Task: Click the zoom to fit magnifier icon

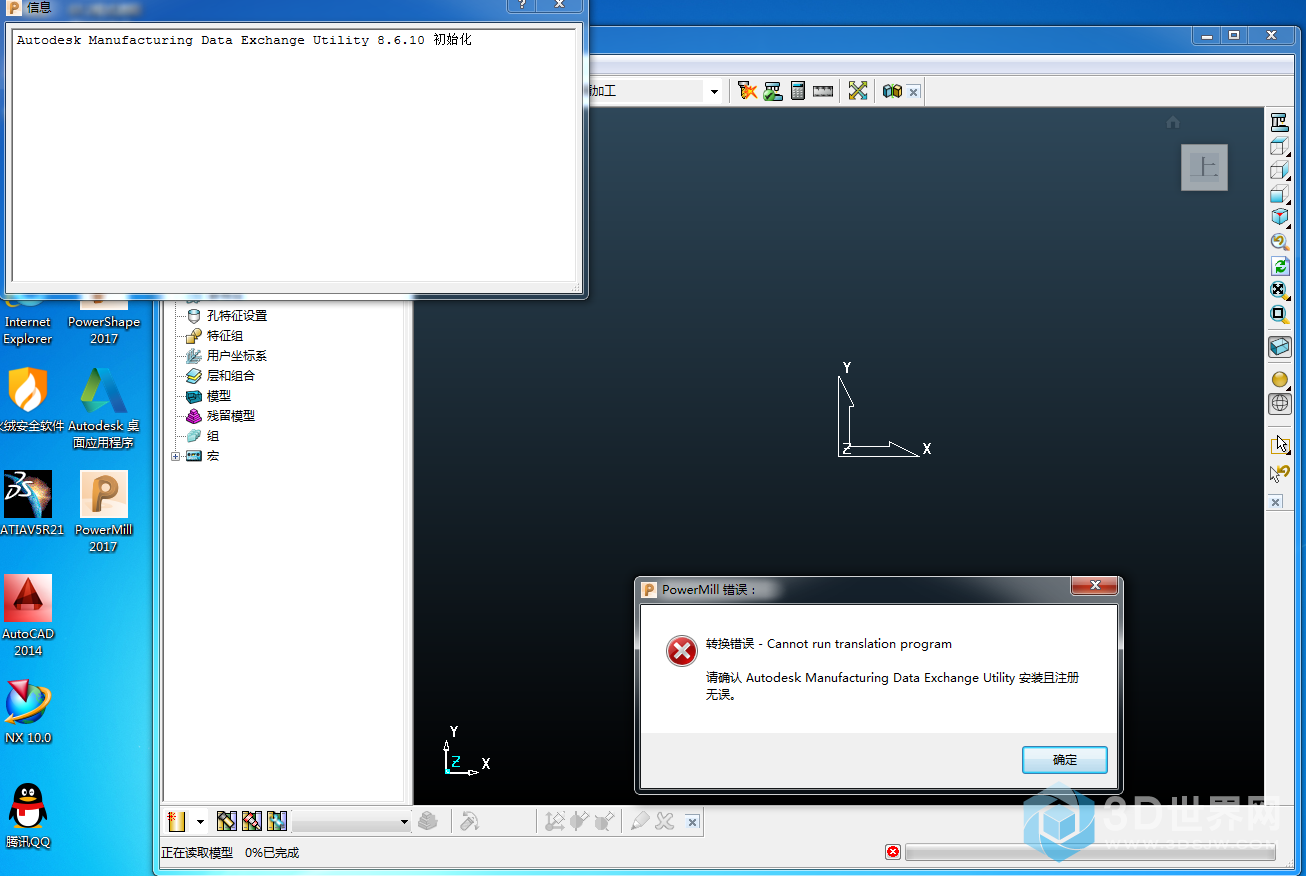Action: [1280, 290]
